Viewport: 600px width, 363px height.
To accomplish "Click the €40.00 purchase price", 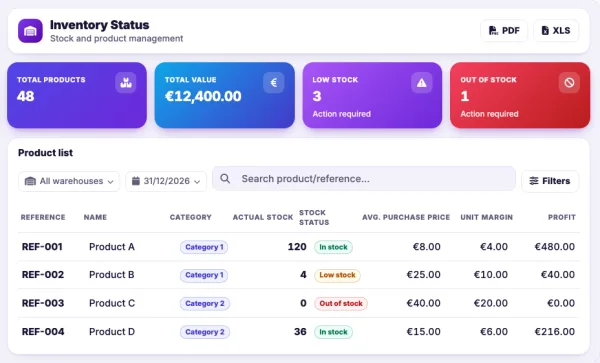I will [x=423, y=303].
